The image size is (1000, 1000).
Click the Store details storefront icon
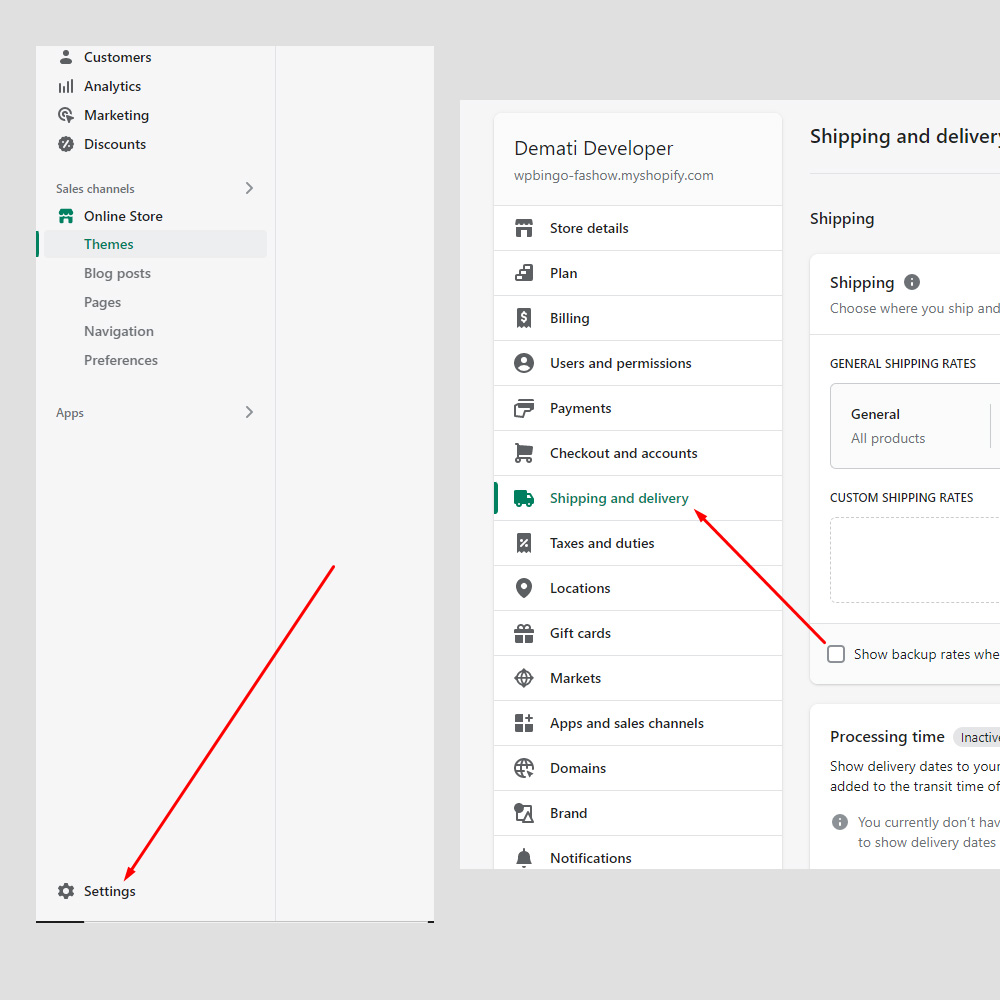click(x=524, y=228)
